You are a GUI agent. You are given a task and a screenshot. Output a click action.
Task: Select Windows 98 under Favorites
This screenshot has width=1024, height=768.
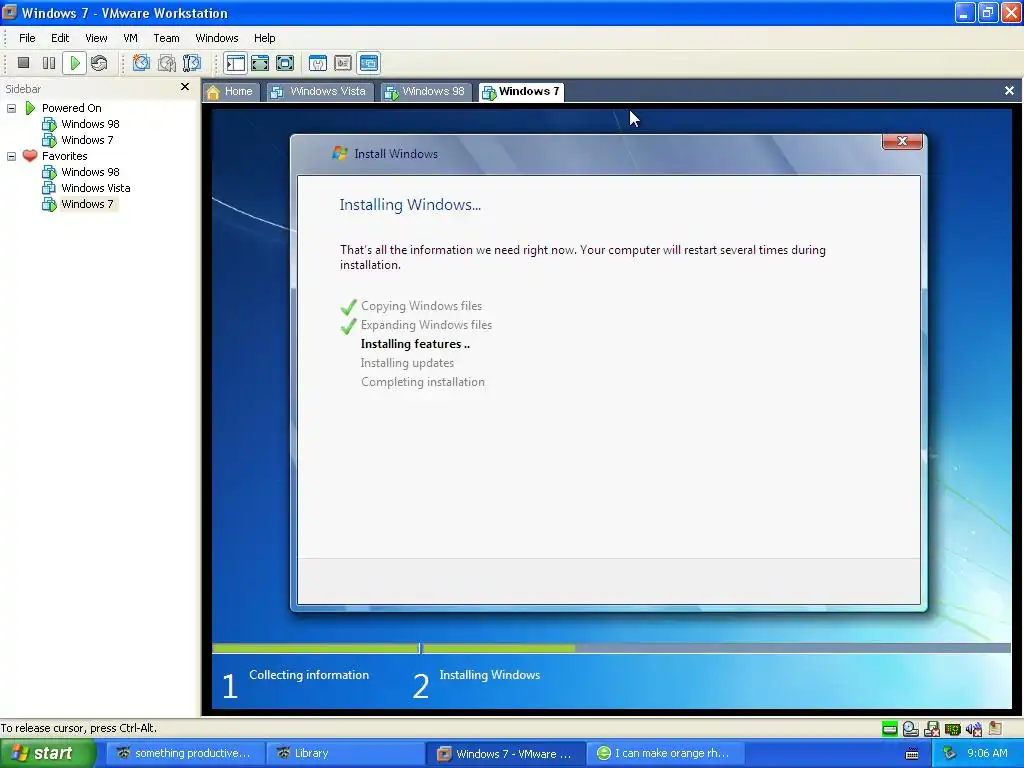click(x=90, y=172)
